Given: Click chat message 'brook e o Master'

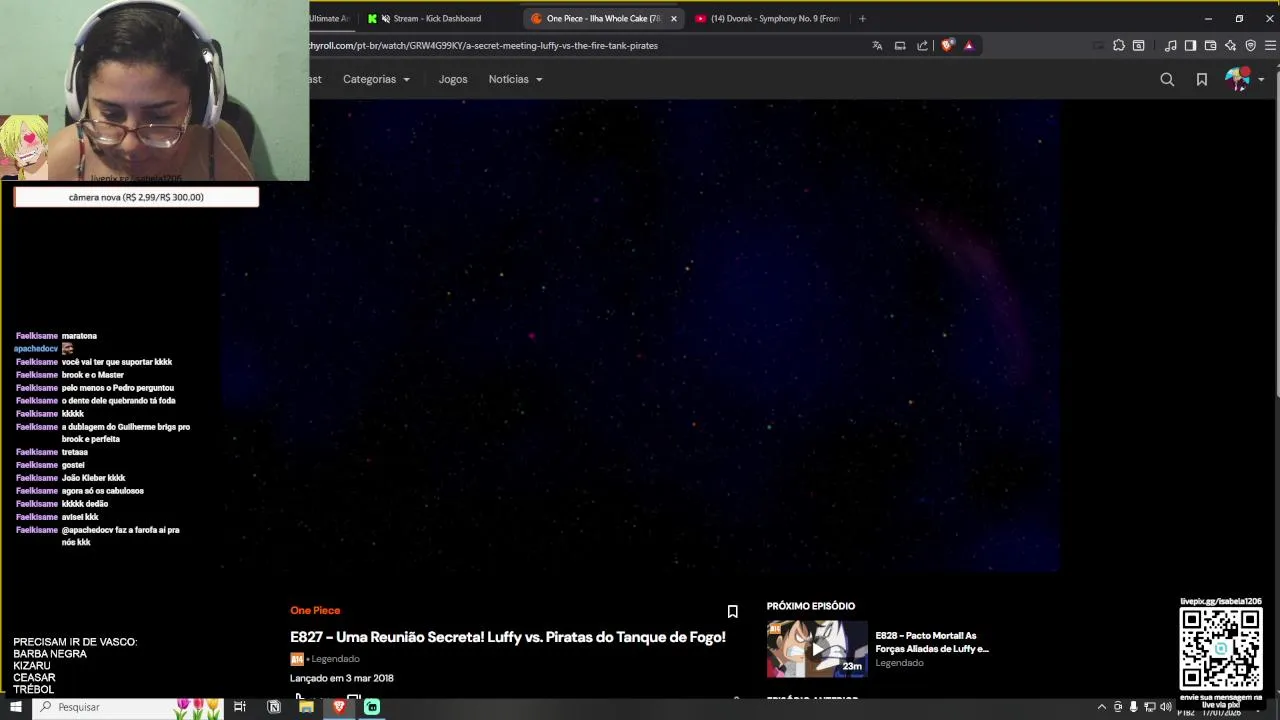Looking at the screenshot, I should click(x=93, y=375).
